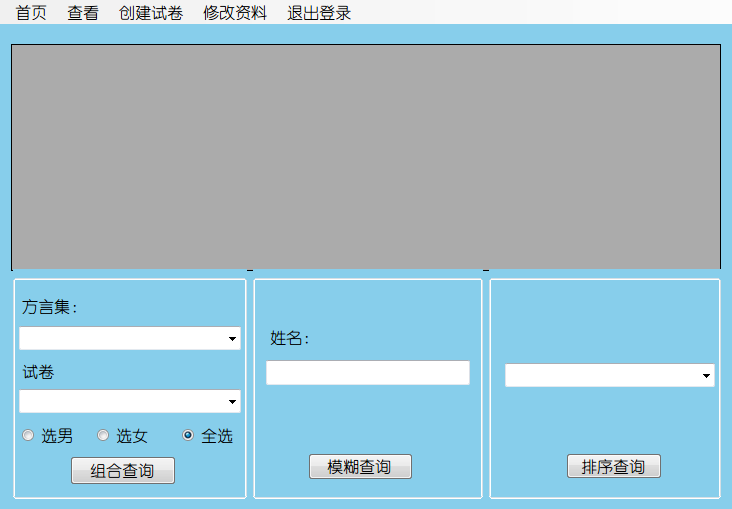
Task: Select 创建试卷 from the menu bar
Action: pyautogui.click(x=150, y=13)
